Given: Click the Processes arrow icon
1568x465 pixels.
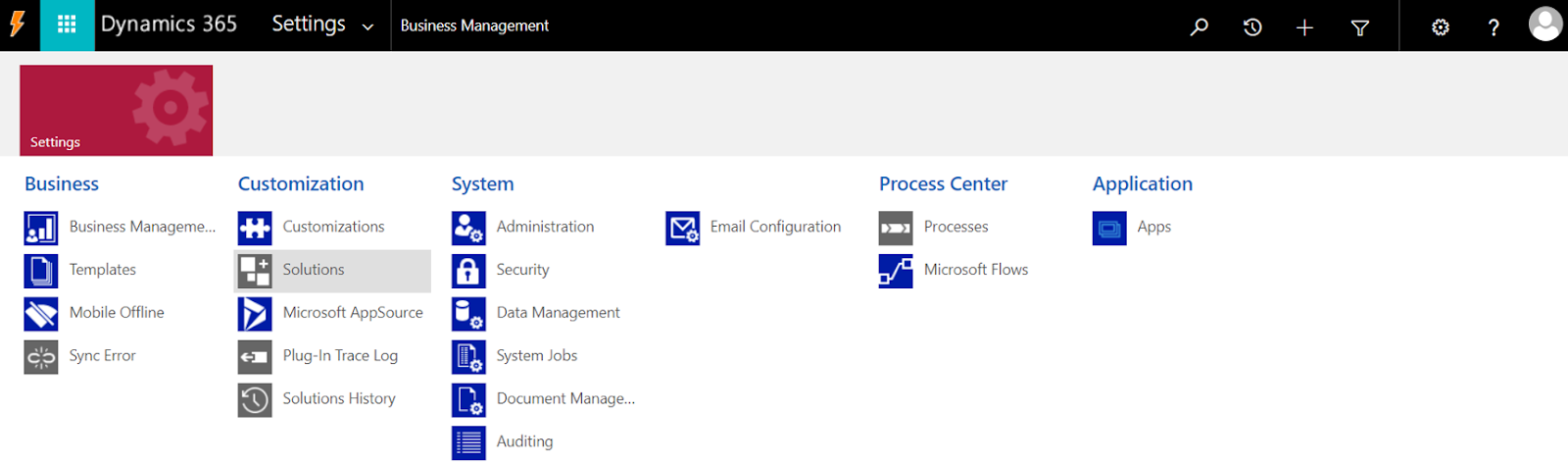Looking at the screenshot, I should (x=896, y=228).
